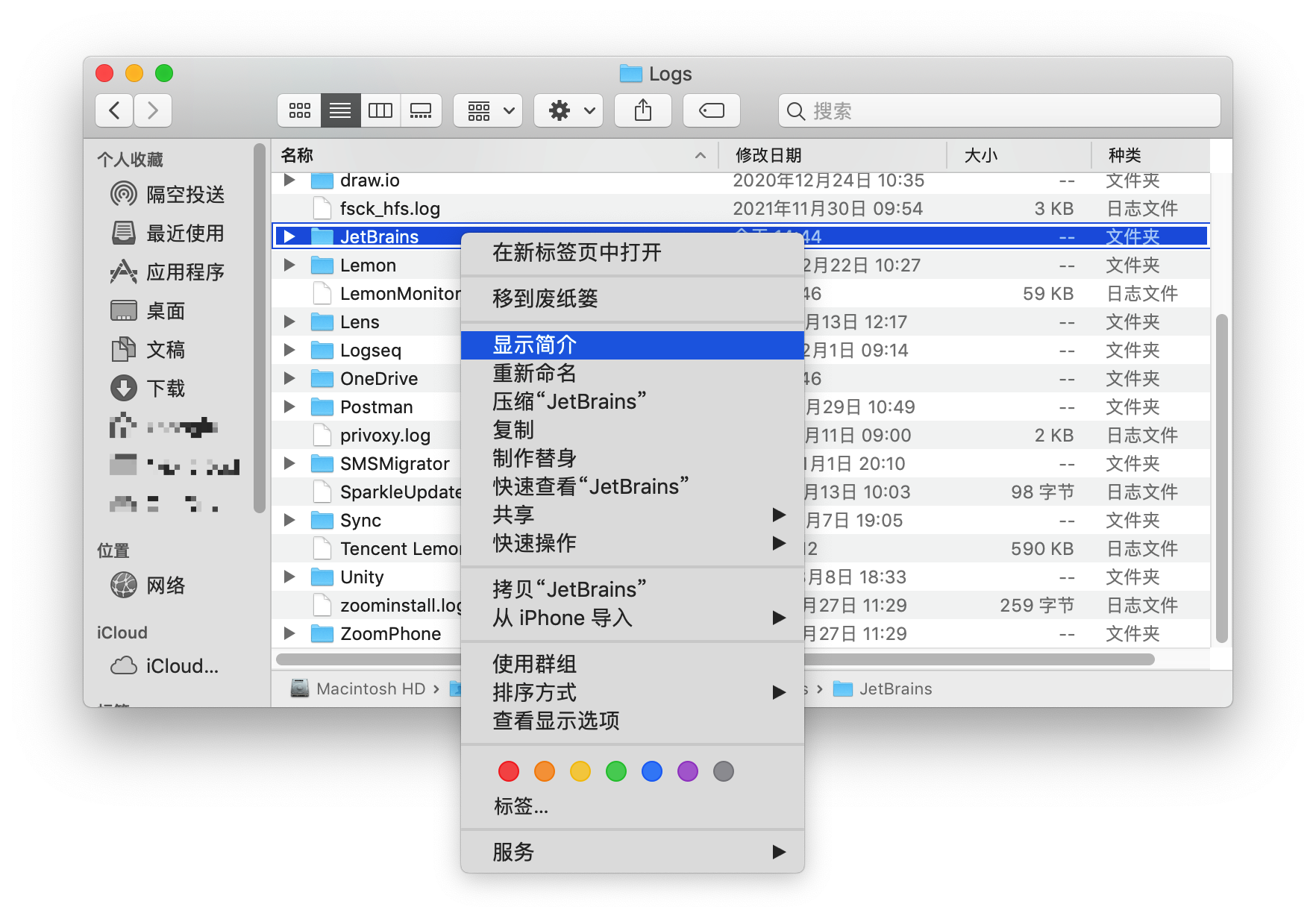
Task: Select the Unity folder icon
Action: coord(322,577)
